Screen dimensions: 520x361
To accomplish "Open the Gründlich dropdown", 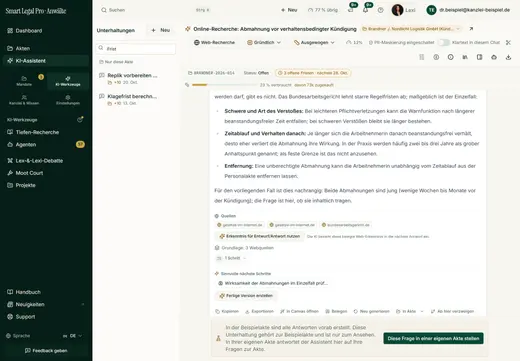I will pos(264,42).
